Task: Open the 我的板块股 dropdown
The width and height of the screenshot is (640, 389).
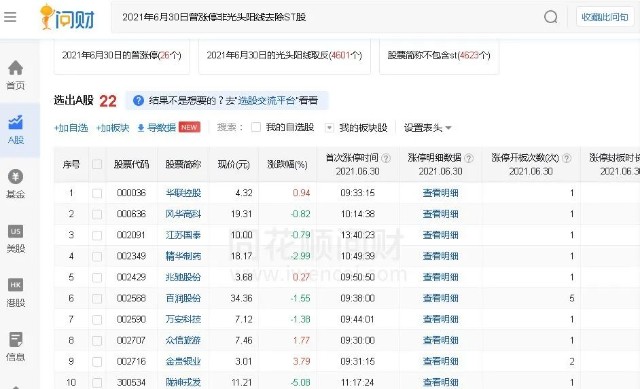Action: pos(329,128)
